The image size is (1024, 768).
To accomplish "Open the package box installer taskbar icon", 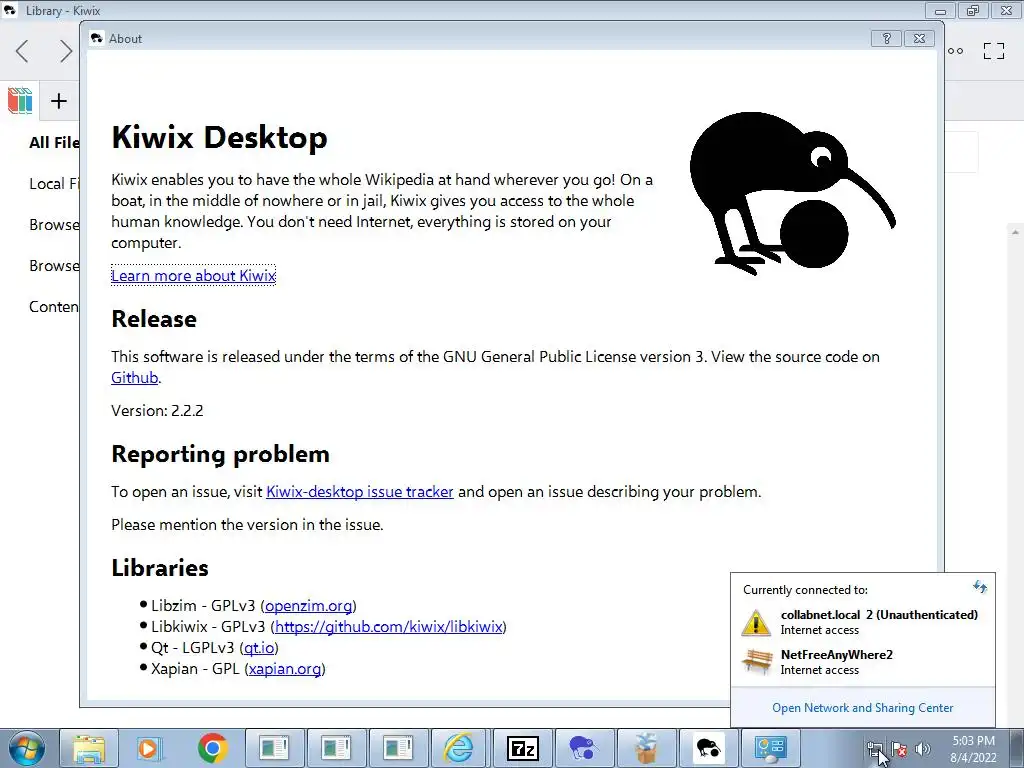I will (645, 748).
